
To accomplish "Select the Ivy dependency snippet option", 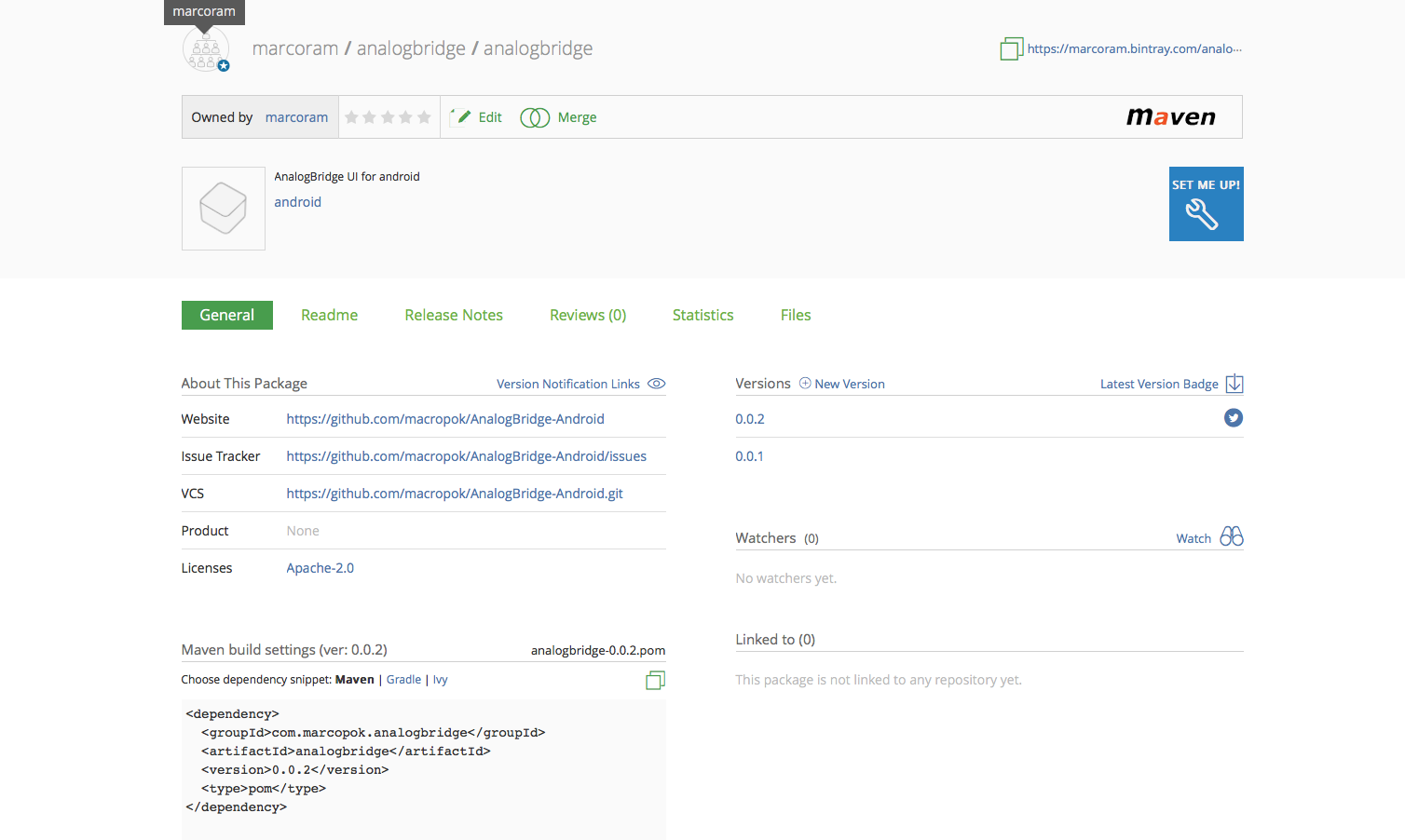I will point(441,680).
